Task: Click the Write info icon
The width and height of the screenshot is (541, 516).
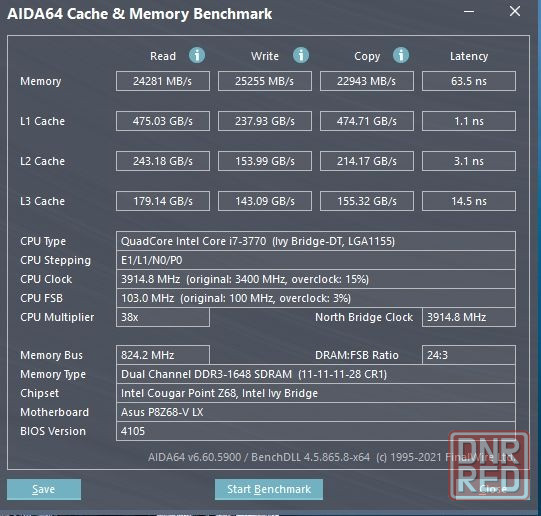Action: [301, 55]
